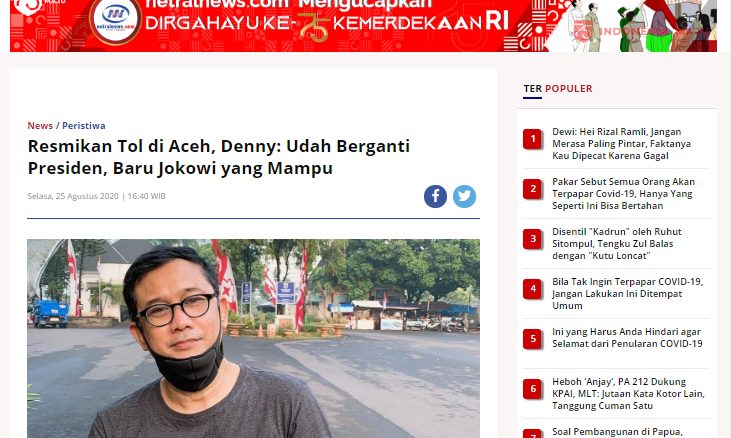Select number 4 popular rank badge
Viewport: 731px width, 438px height.
coord(533,289)
